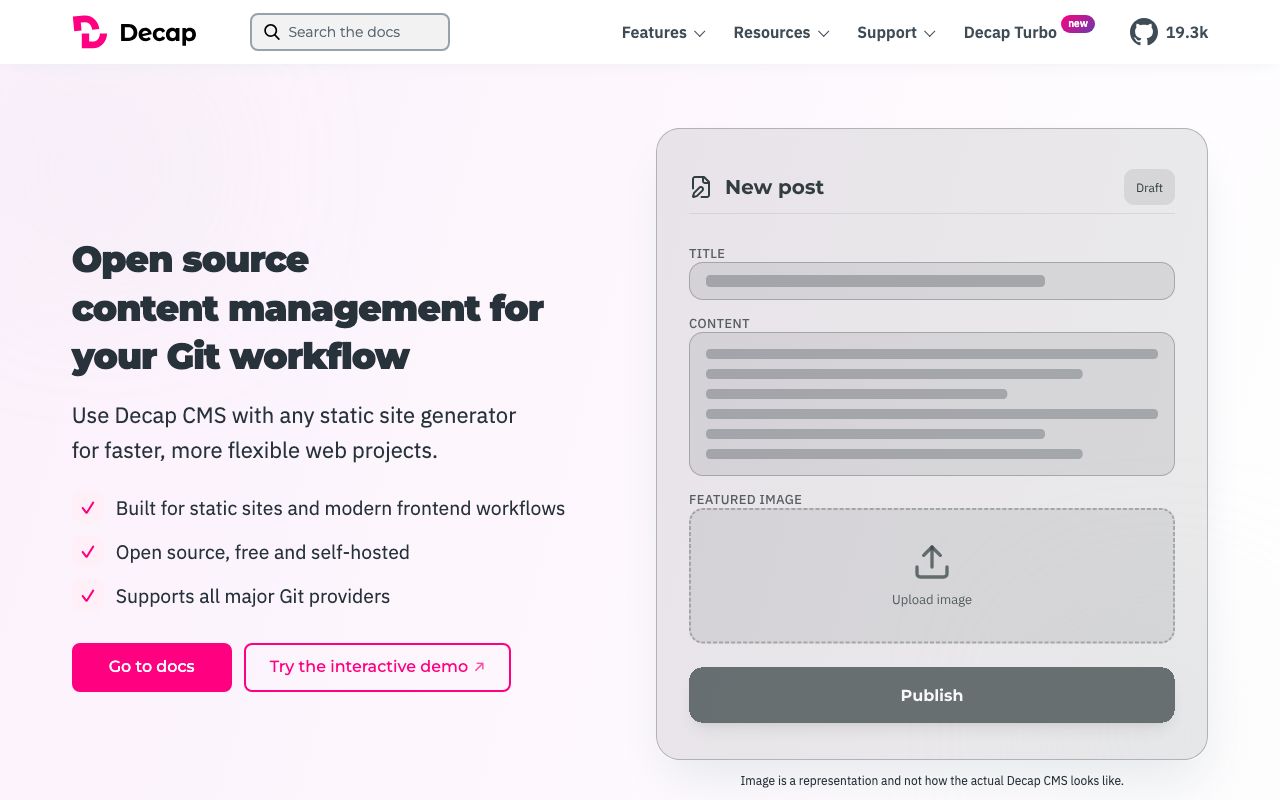The height and width of the screenshot is (800, 1280).
Task: Click the 'FEATURED IMAGE' label
Action: (x=745, y=500)
